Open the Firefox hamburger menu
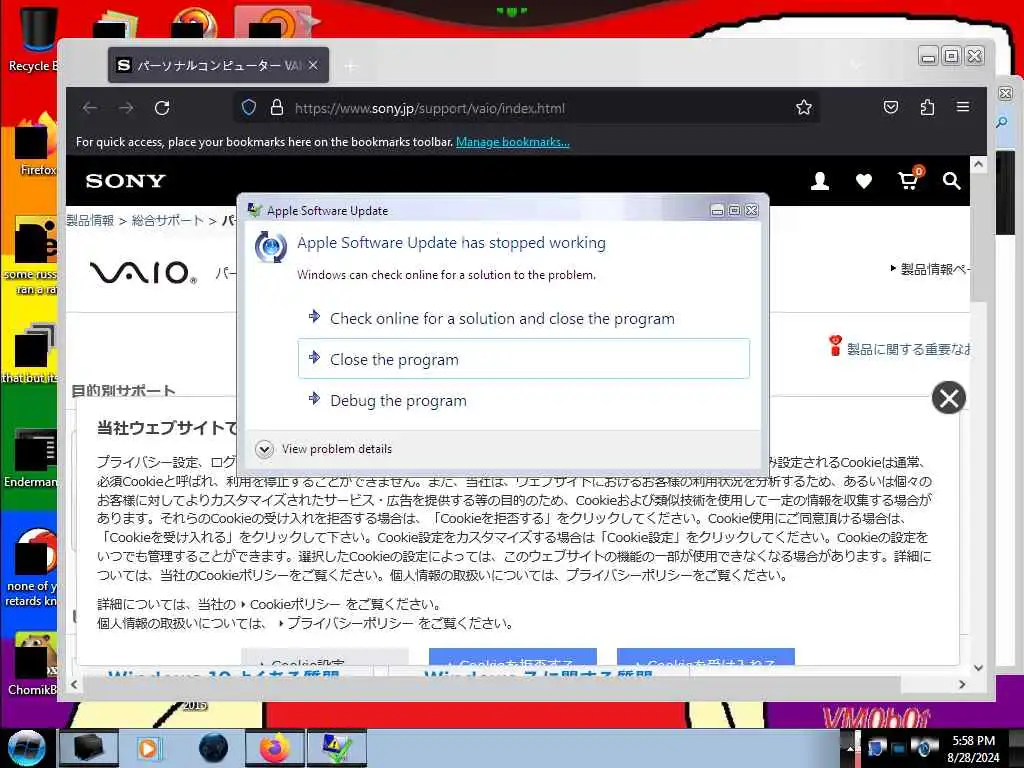 click(963, 106)
